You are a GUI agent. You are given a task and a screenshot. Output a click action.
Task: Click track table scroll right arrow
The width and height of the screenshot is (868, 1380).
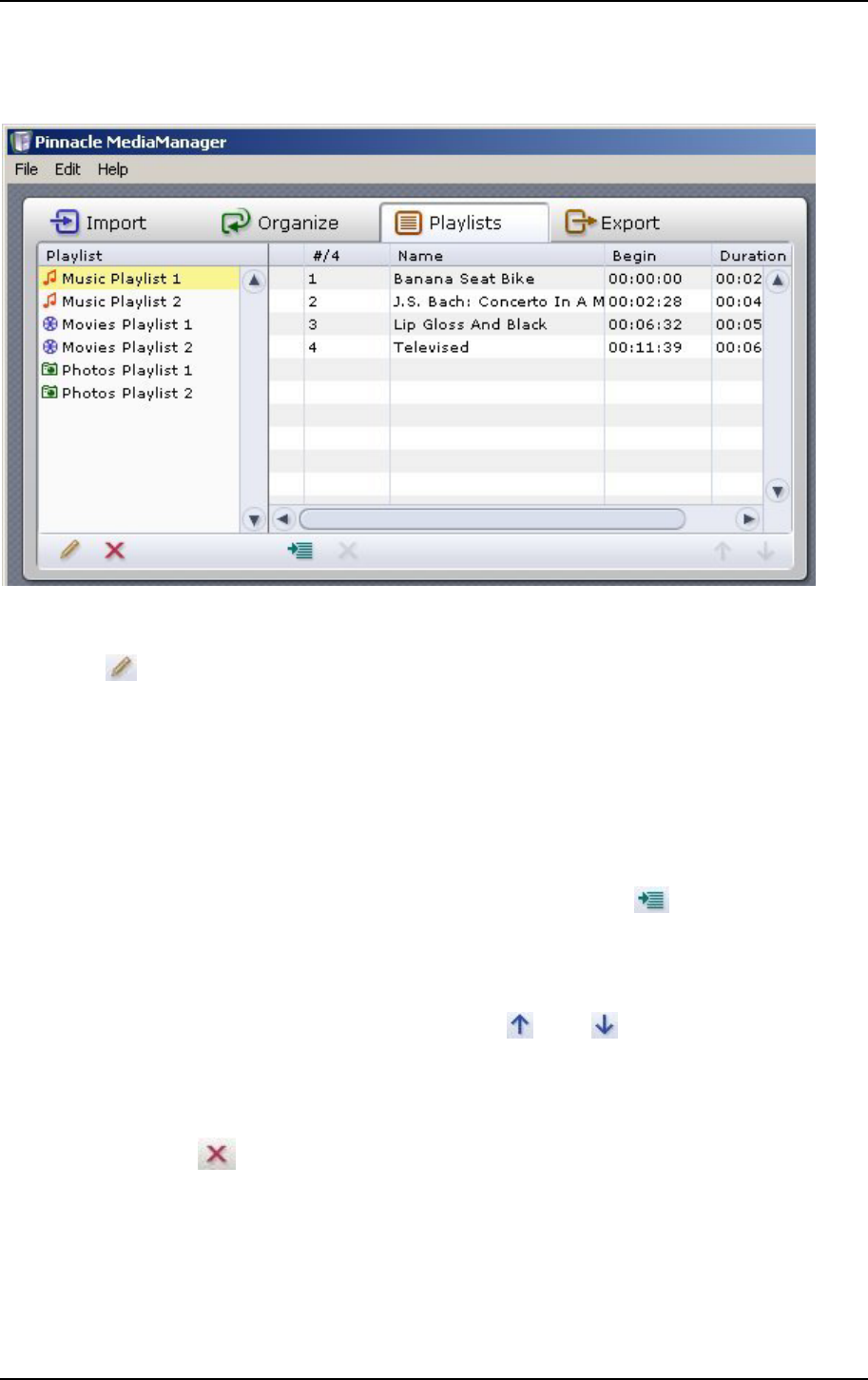coord(749,519)
